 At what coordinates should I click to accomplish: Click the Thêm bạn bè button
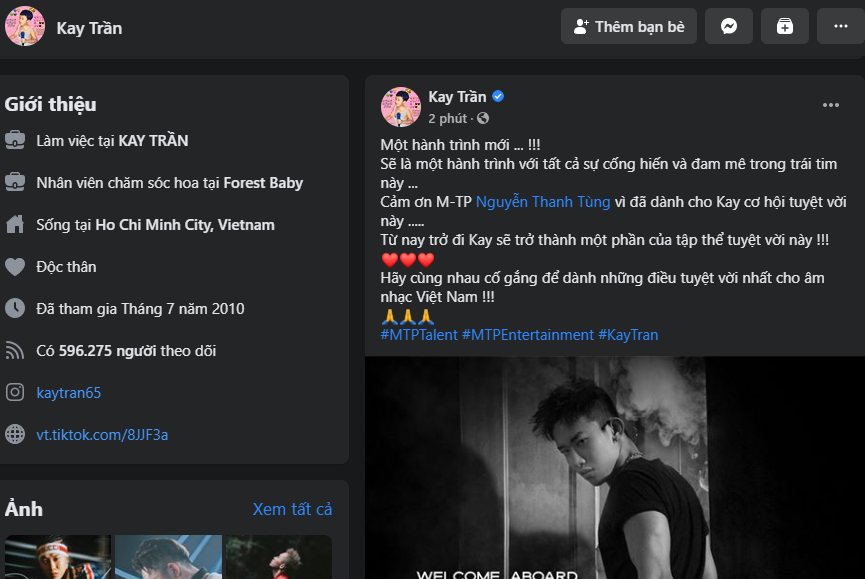pos(629,27)
